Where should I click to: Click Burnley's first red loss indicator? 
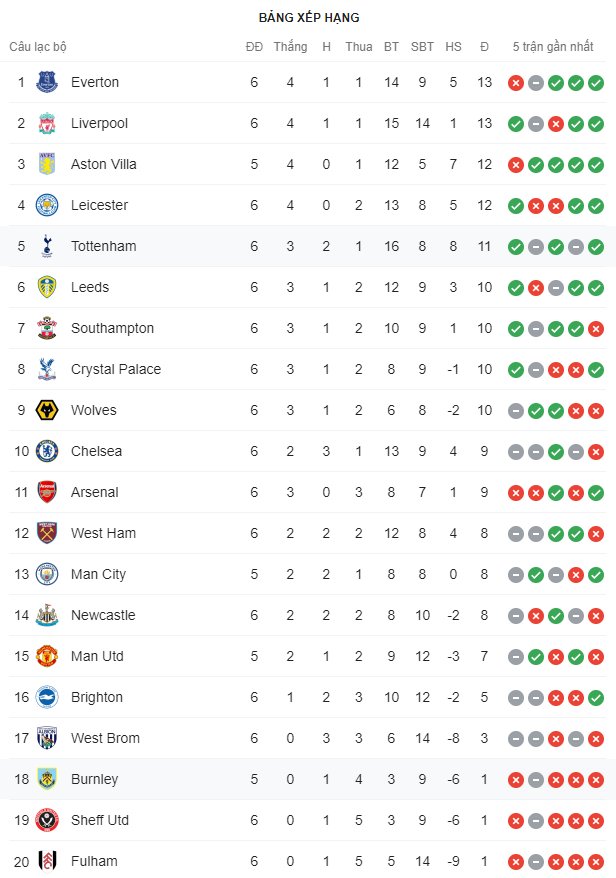516,780
